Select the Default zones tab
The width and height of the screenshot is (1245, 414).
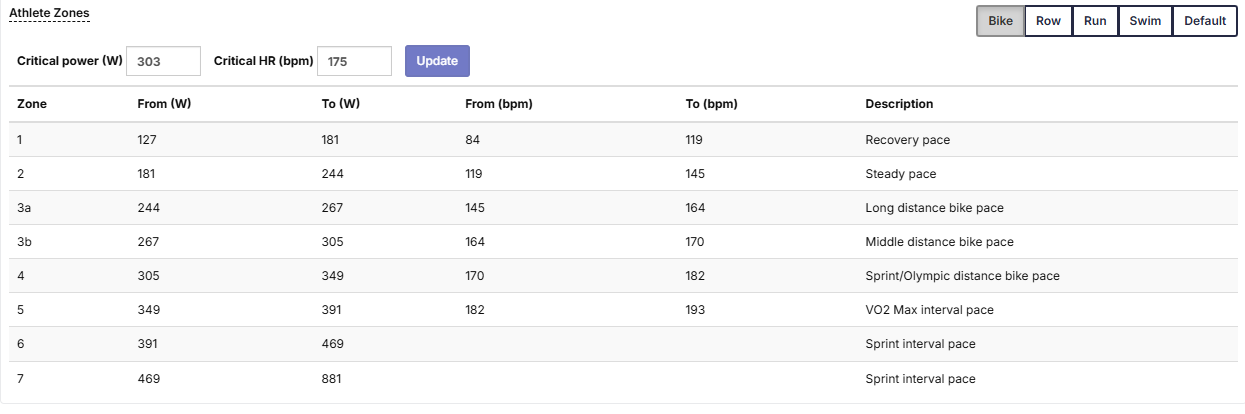pyautogui.click(x=1205, y=21)
